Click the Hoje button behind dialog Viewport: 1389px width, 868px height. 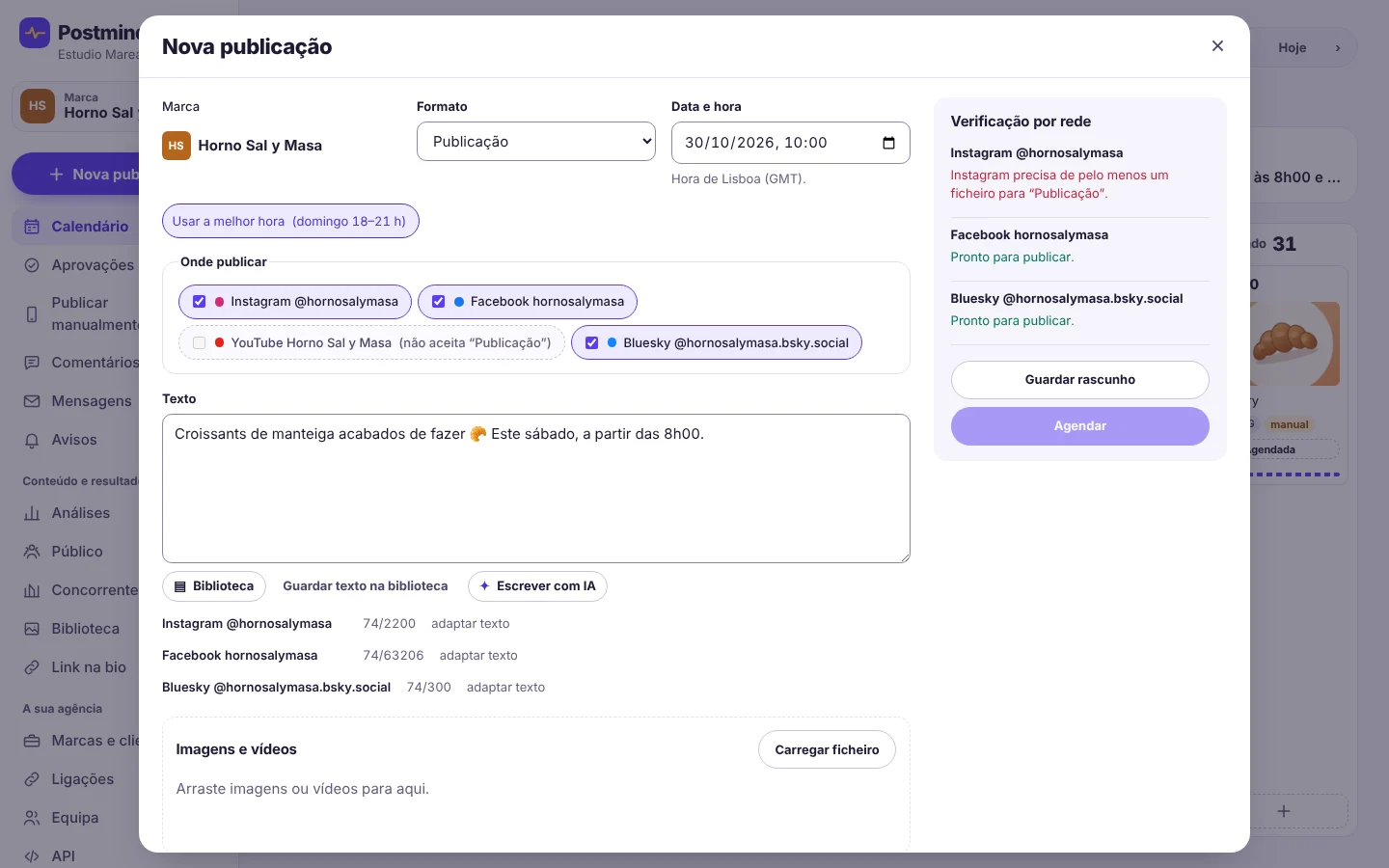click(1293, 48)
